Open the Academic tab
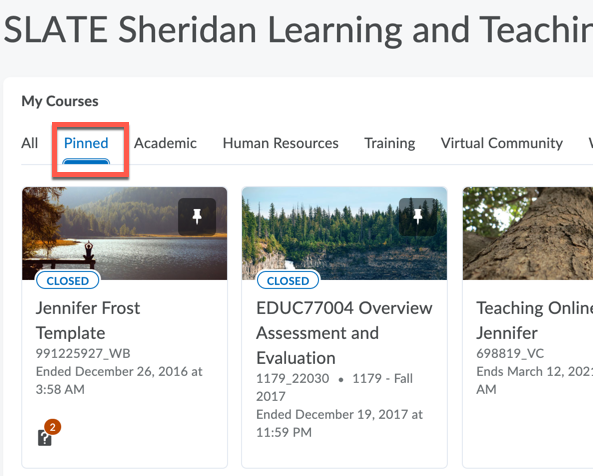The height and width of the screenshot is (476, 593). point(165,143)
